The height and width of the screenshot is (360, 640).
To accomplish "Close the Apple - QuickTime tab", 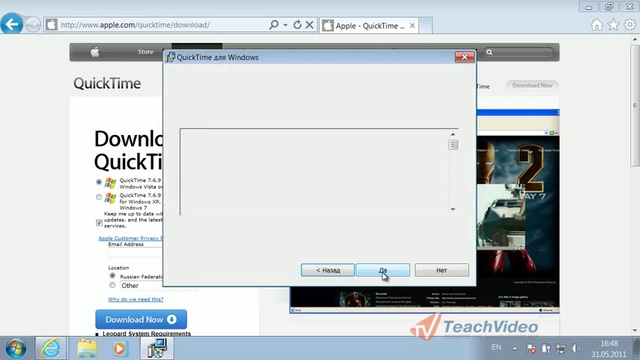I will [x=412, y=26].
